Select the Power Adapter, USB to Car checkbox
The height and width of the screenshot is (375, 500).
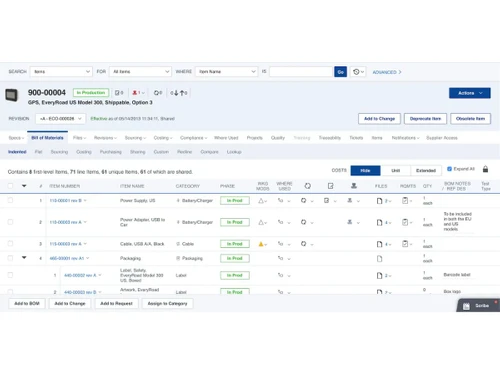[10, 222]
